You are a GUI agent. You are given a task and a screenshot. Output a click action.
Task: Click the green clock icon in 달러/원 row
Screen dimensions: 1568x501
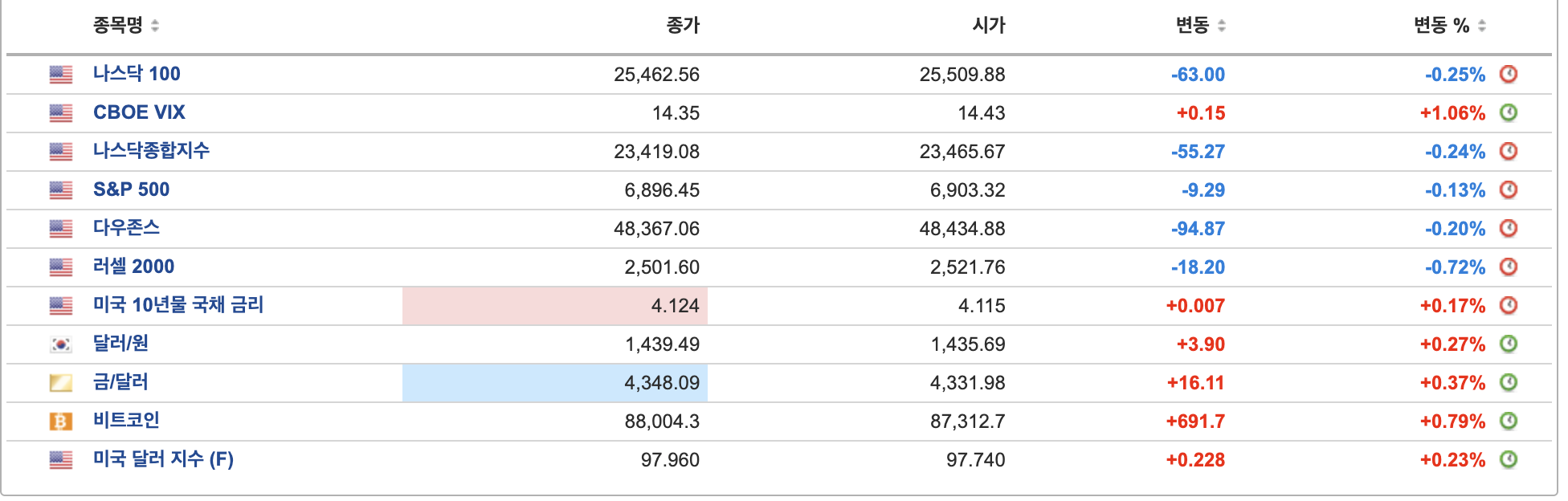(1509, 344)
